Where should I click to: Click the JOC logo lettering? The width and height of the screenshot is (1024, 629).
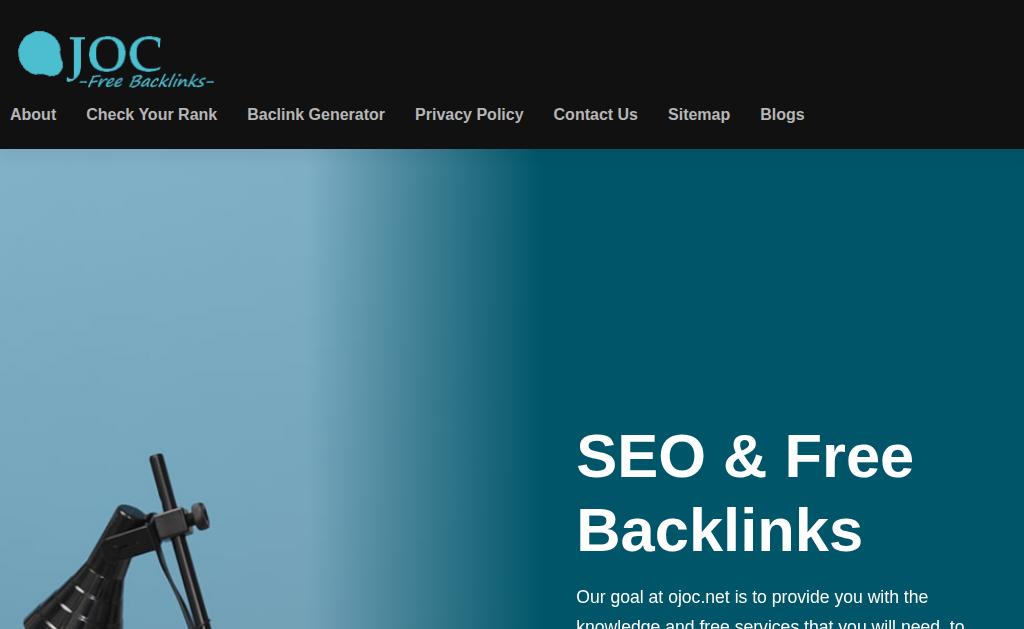click(x=115, y=56)
